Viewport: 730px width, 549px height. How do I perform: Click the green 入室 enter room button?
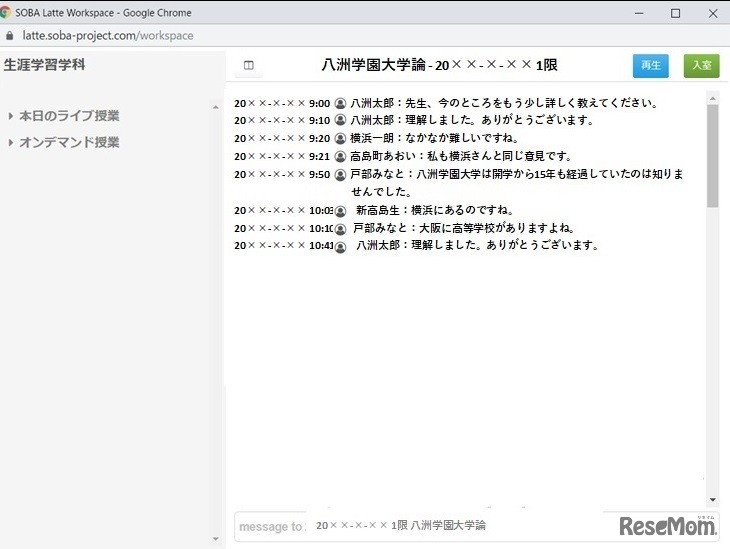point(701,66)
